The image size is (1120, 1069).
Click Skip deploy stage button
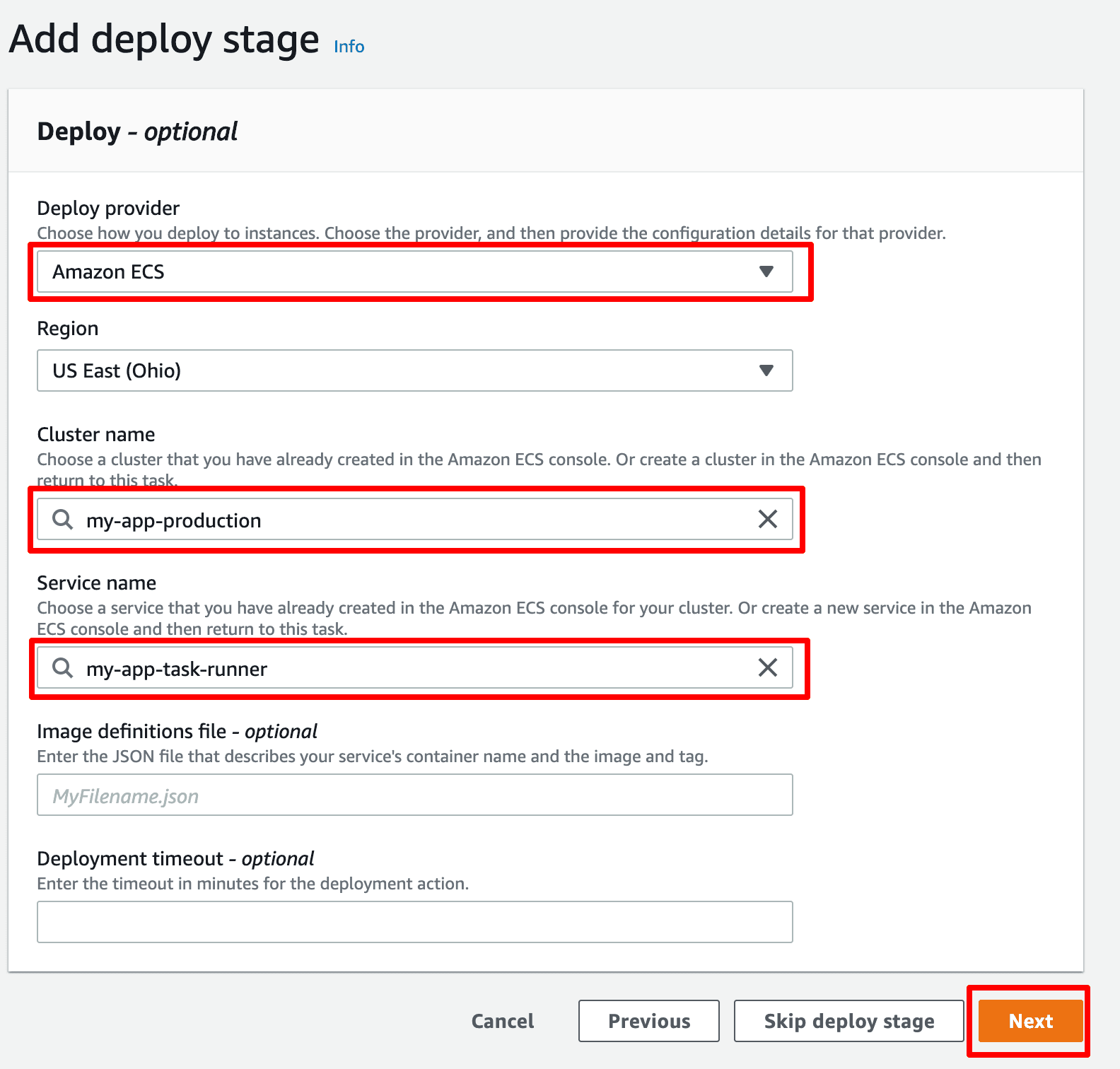coord(848,1021)
